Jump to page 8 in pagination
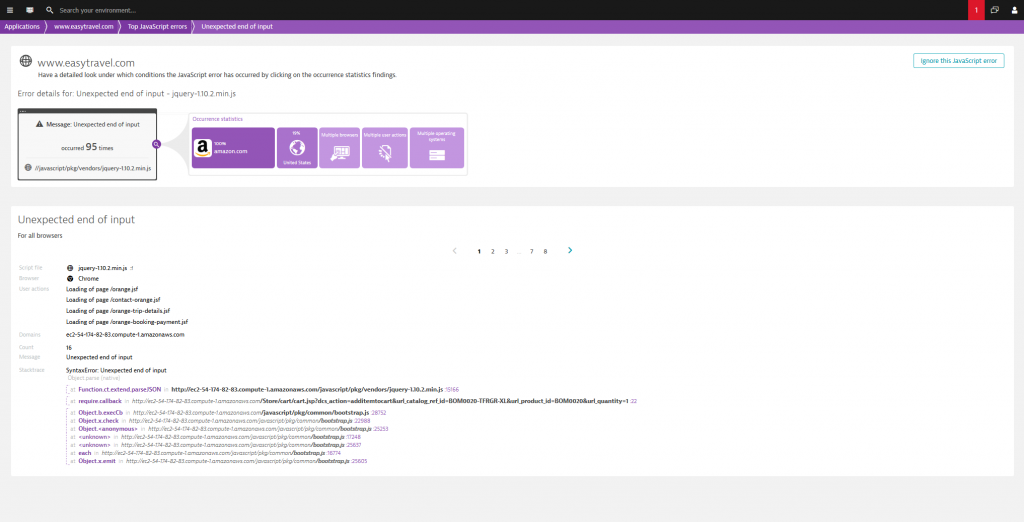Viewport: 1024px width, 522px height. coord(545,251)
